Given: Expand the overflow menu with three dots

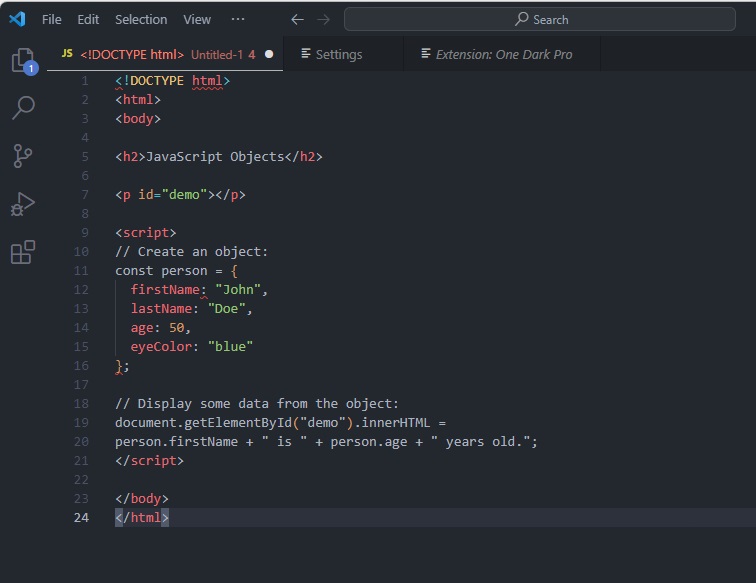Looking at the screenshot, I should 238,19.
